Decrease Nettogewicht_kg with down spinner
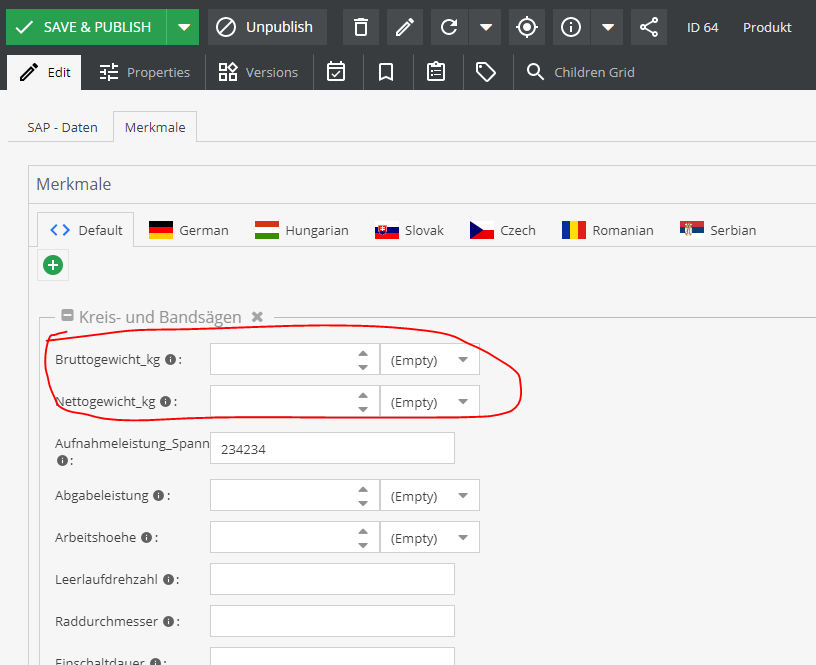This screenshot has height=665, width=816. 363,409
